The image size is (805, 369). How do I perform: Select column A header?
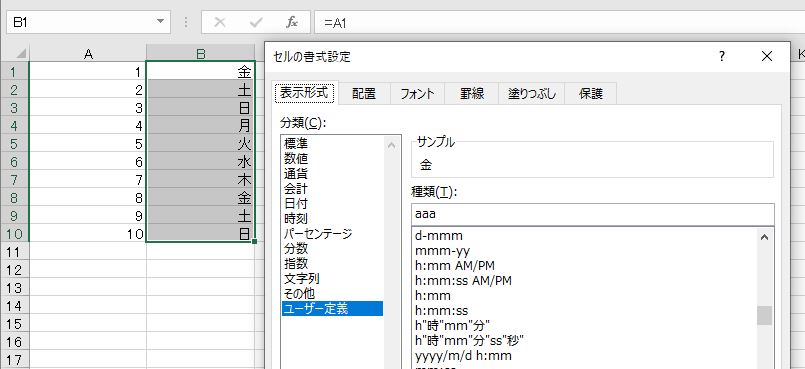(x=88, y=53)
